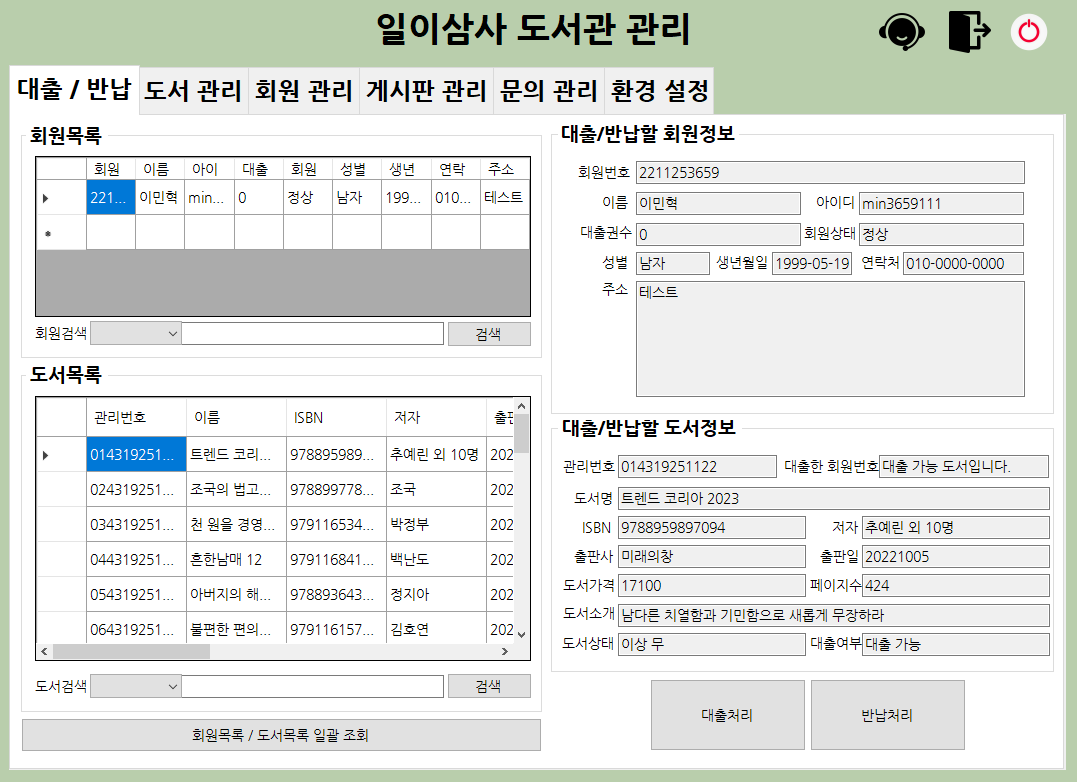The height and width of the screenshot is (782, 1077).
Task: Open the 도서검색 category dropdown
Action: [x=134, y=685]
